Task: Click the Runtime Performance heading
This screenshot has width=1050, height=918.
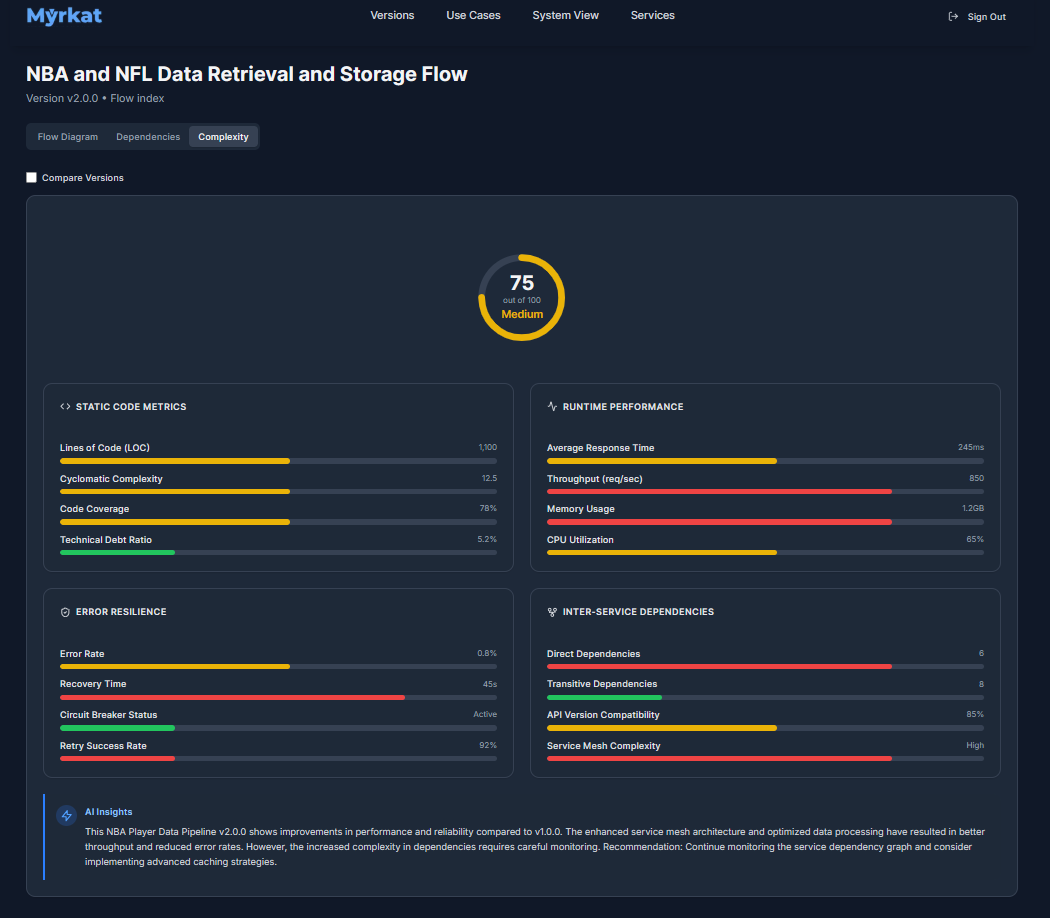Action: (x=623, y=407)
